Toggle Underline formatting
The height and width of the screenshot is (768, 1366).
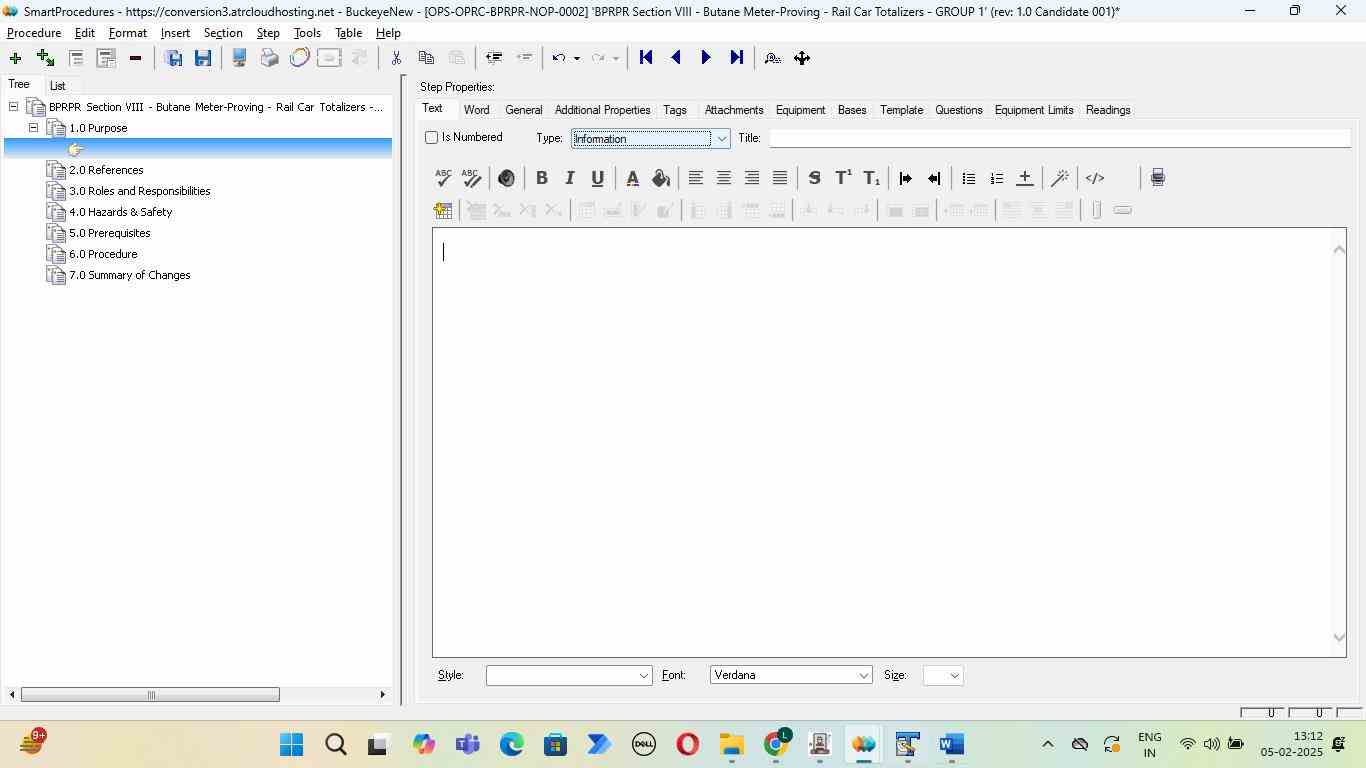click(597, 178)
